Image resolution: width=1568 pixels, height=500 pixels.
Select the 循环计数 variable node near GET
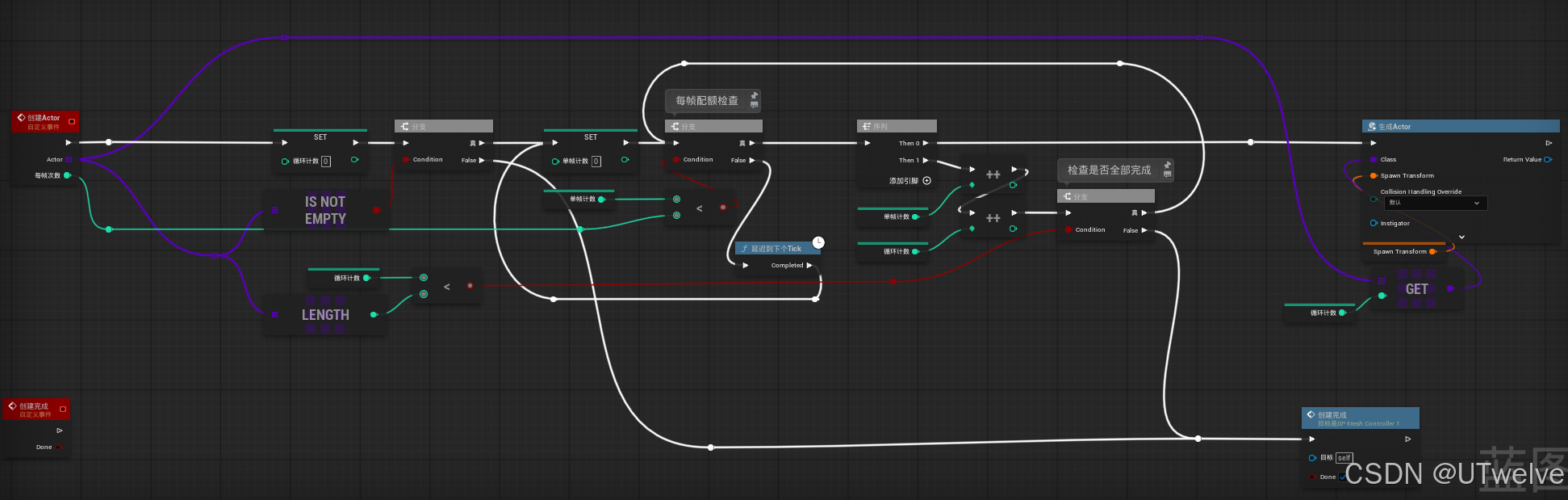pyautogui.click(x=1320, y=313)
